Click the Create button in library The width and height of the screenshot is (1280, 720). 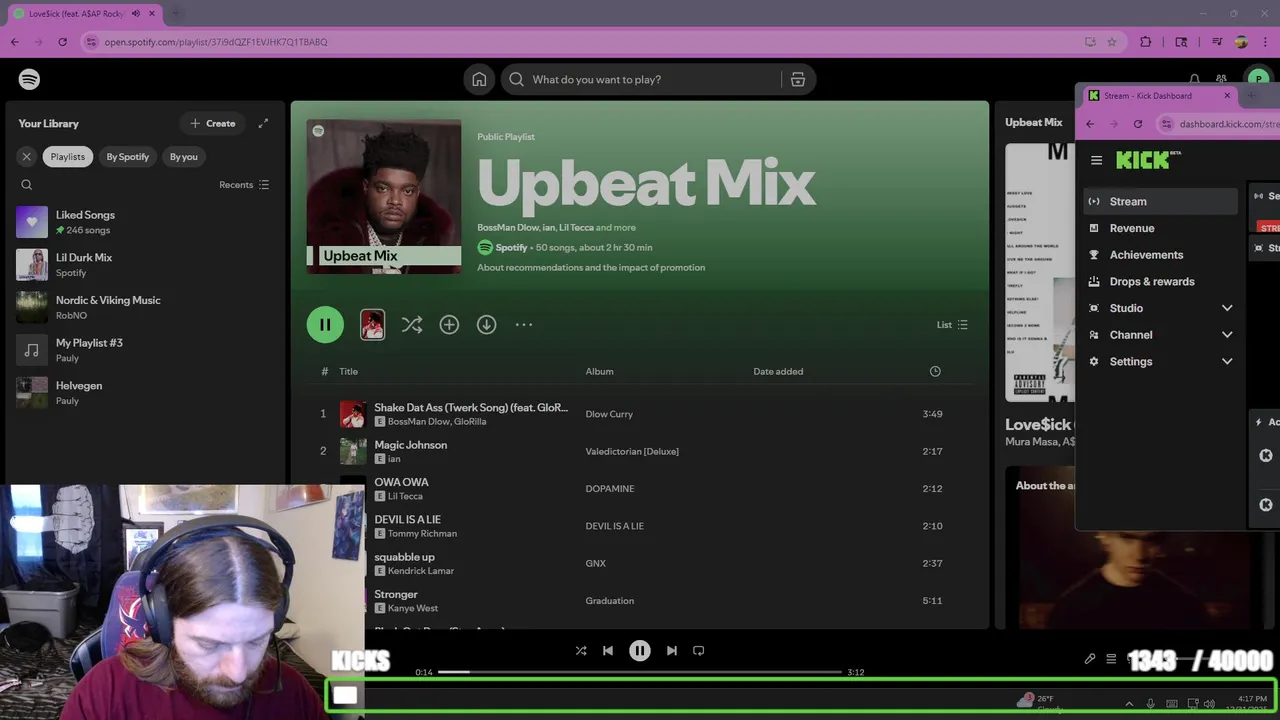coord(212,123)
